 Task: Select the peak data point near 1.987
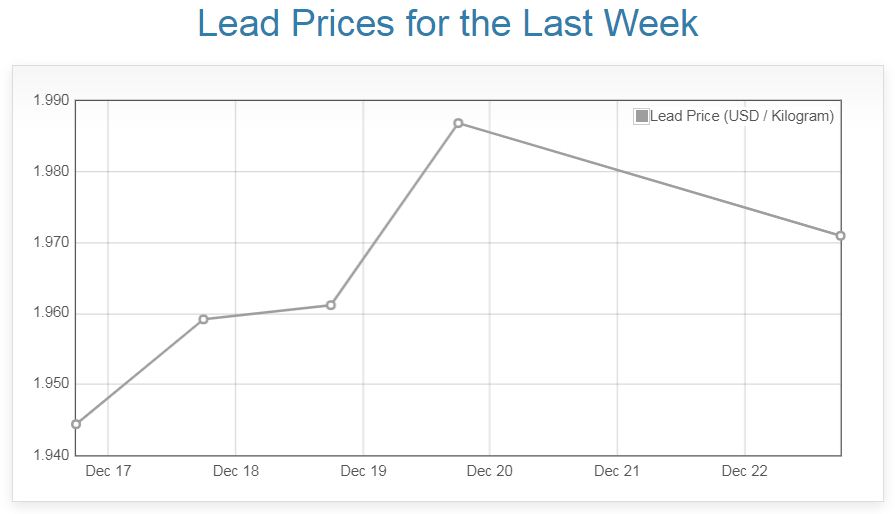pyautogui.click(x=458, y=123)
